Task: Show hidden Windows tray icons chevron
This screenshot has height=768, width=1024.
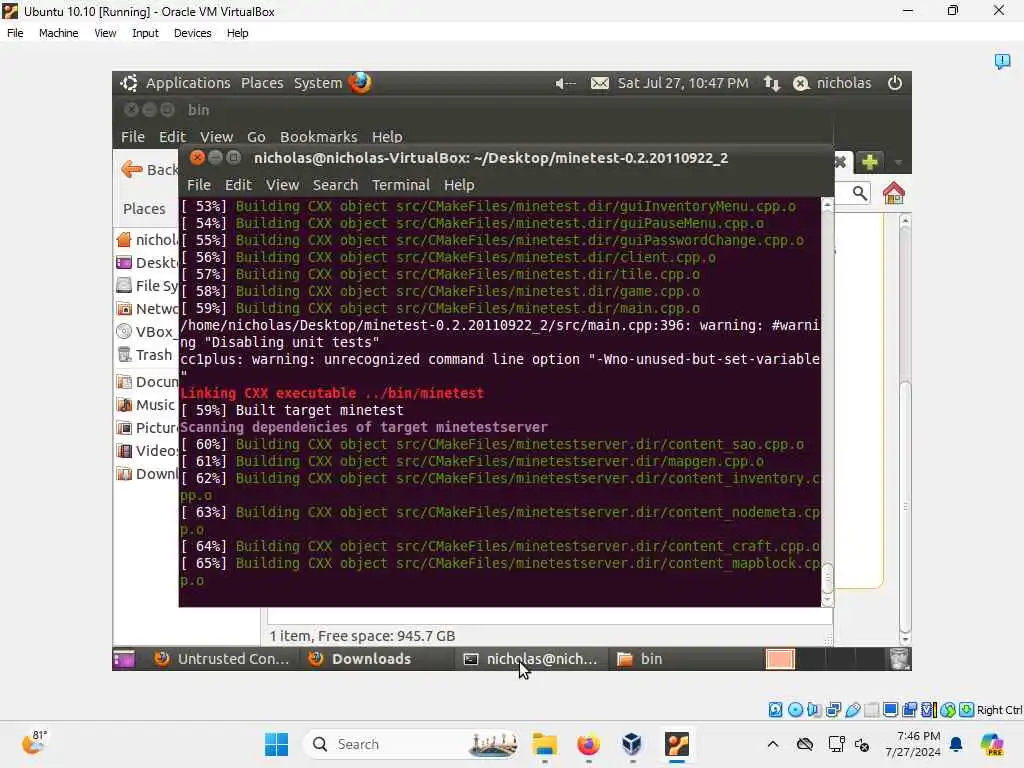Action: (773, 744)
